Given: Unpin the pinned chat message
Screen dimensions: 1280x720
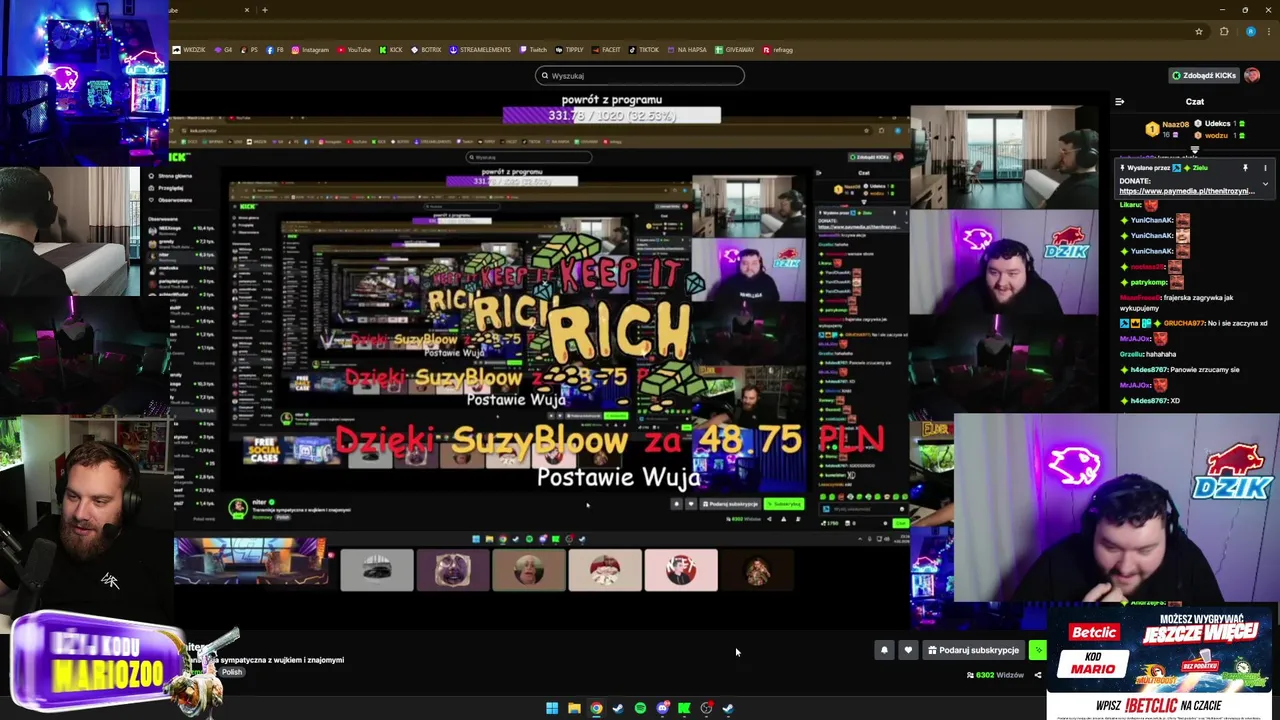Looking at the screenshot, I should 1245,168.
